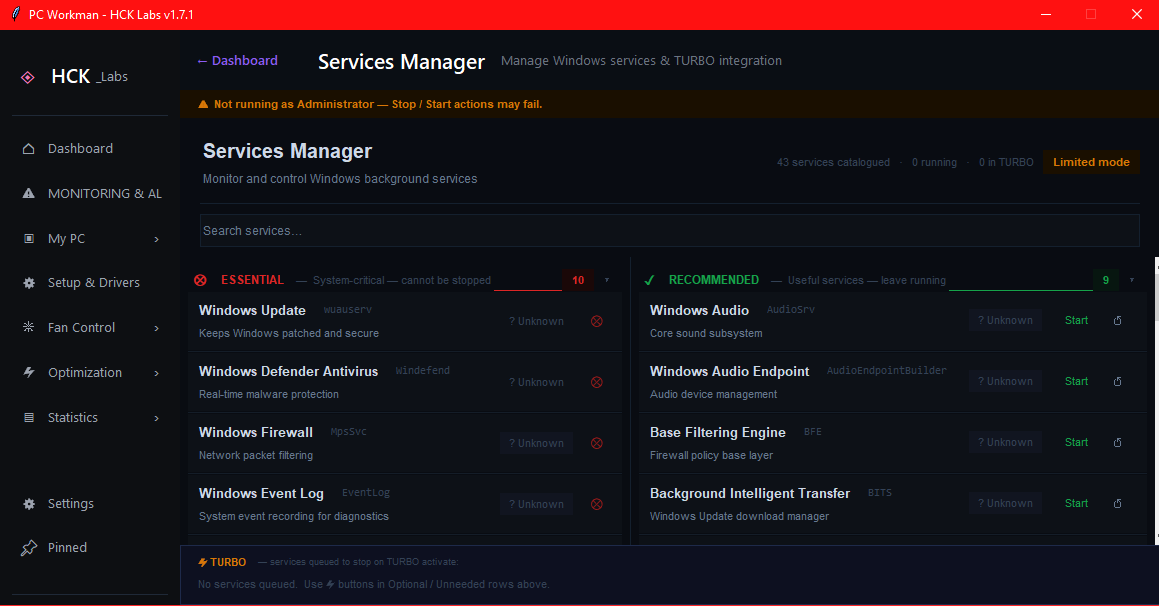The height and width of the screenshot is (606, 1159).
Task: Click the Search services input field
Action: click(x=670, y=231)
